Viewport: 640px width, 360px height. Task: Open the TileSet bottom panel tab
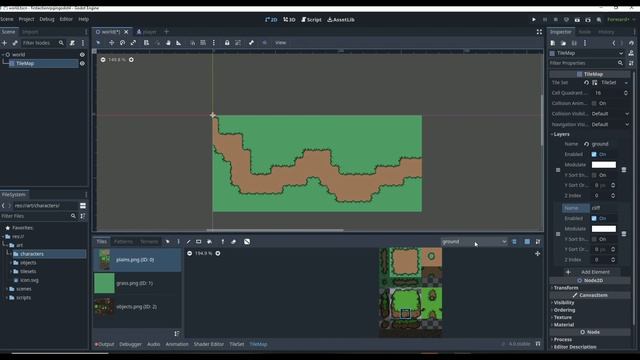[237, 344]
